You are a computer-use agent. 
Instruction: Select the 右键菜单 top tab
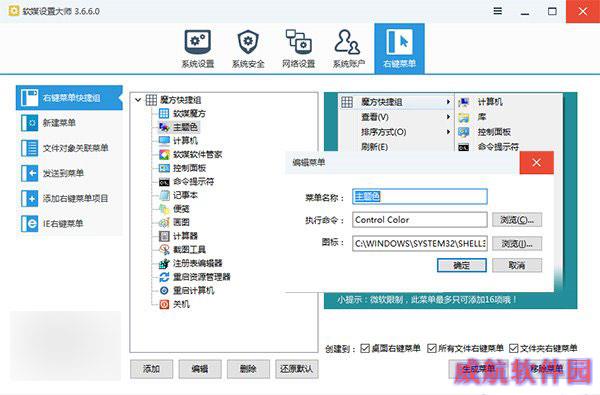point(399,49)
